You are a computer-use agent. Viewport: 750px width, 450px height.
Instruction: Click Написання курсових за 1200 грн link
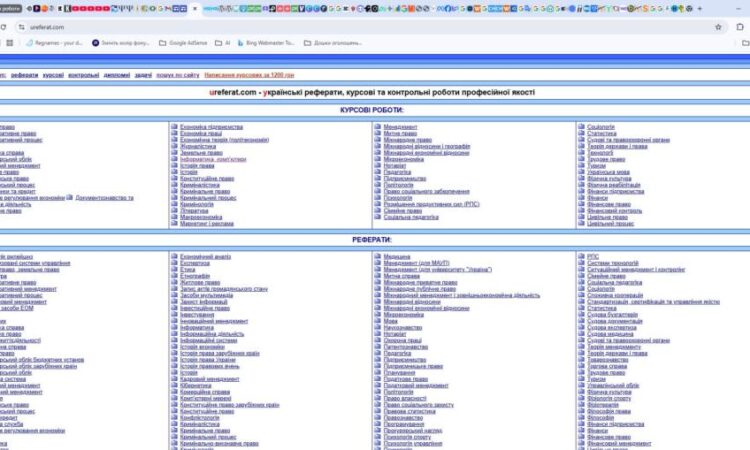(x=249, y=75)
